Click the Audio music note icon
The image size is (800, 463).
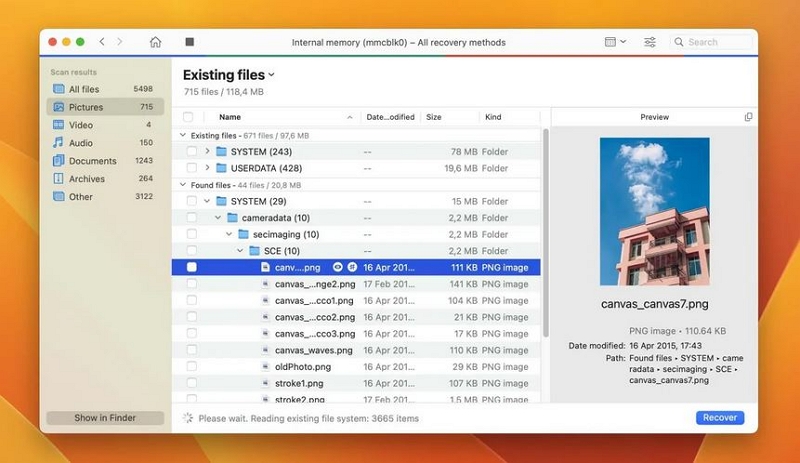point(59,142)
